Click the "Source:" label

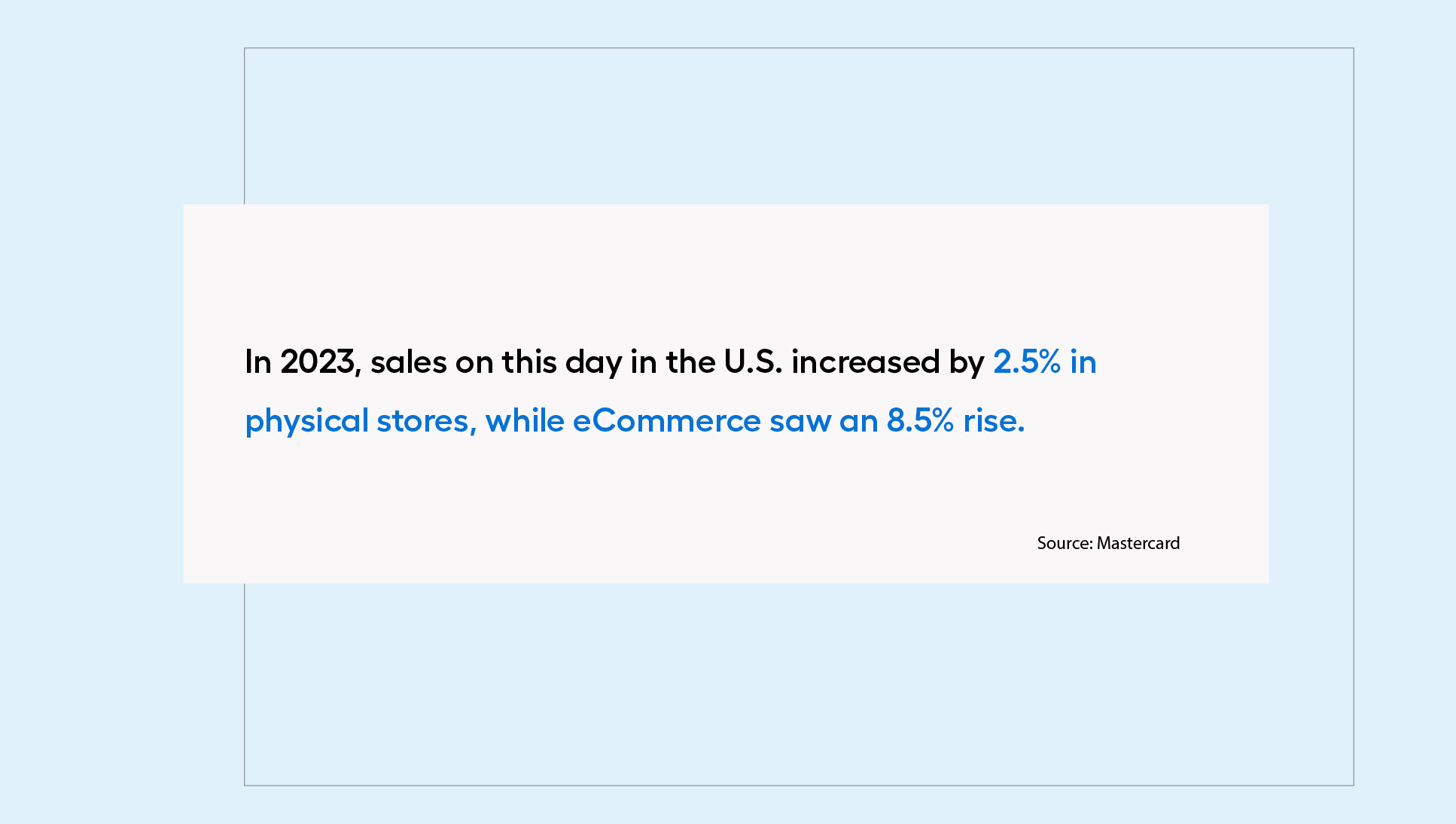pos(1065,543)
